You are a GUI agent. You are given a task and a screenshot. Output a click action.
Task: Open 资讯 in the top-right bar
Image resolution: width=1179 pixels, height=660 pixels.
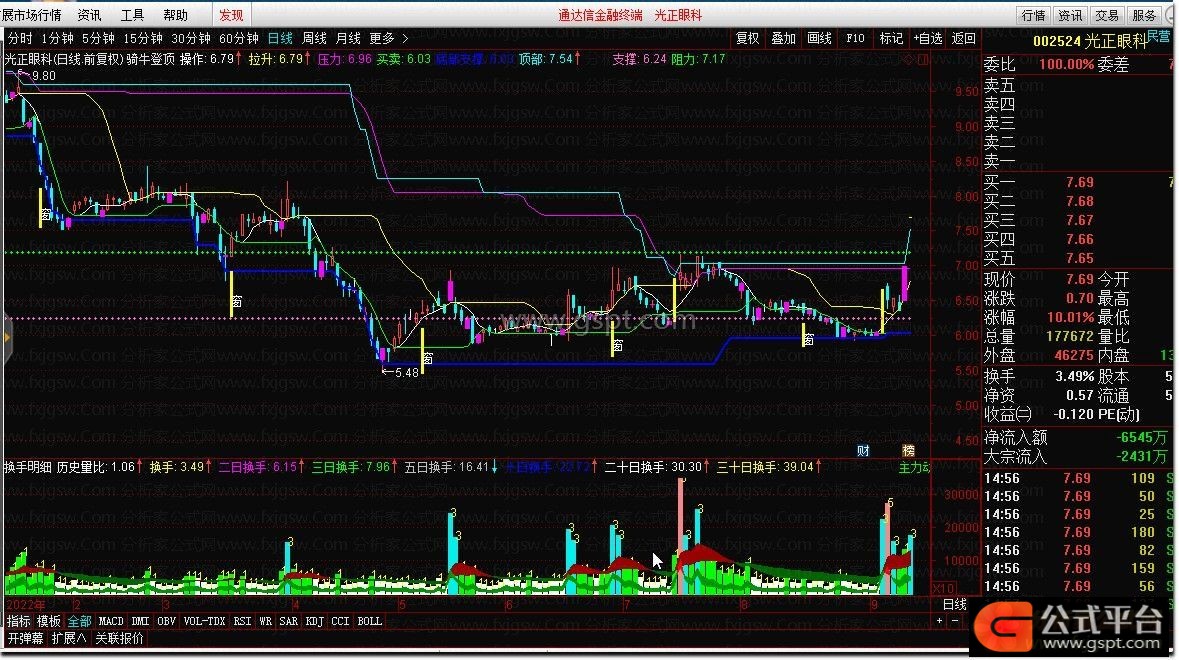point(1070,15)
